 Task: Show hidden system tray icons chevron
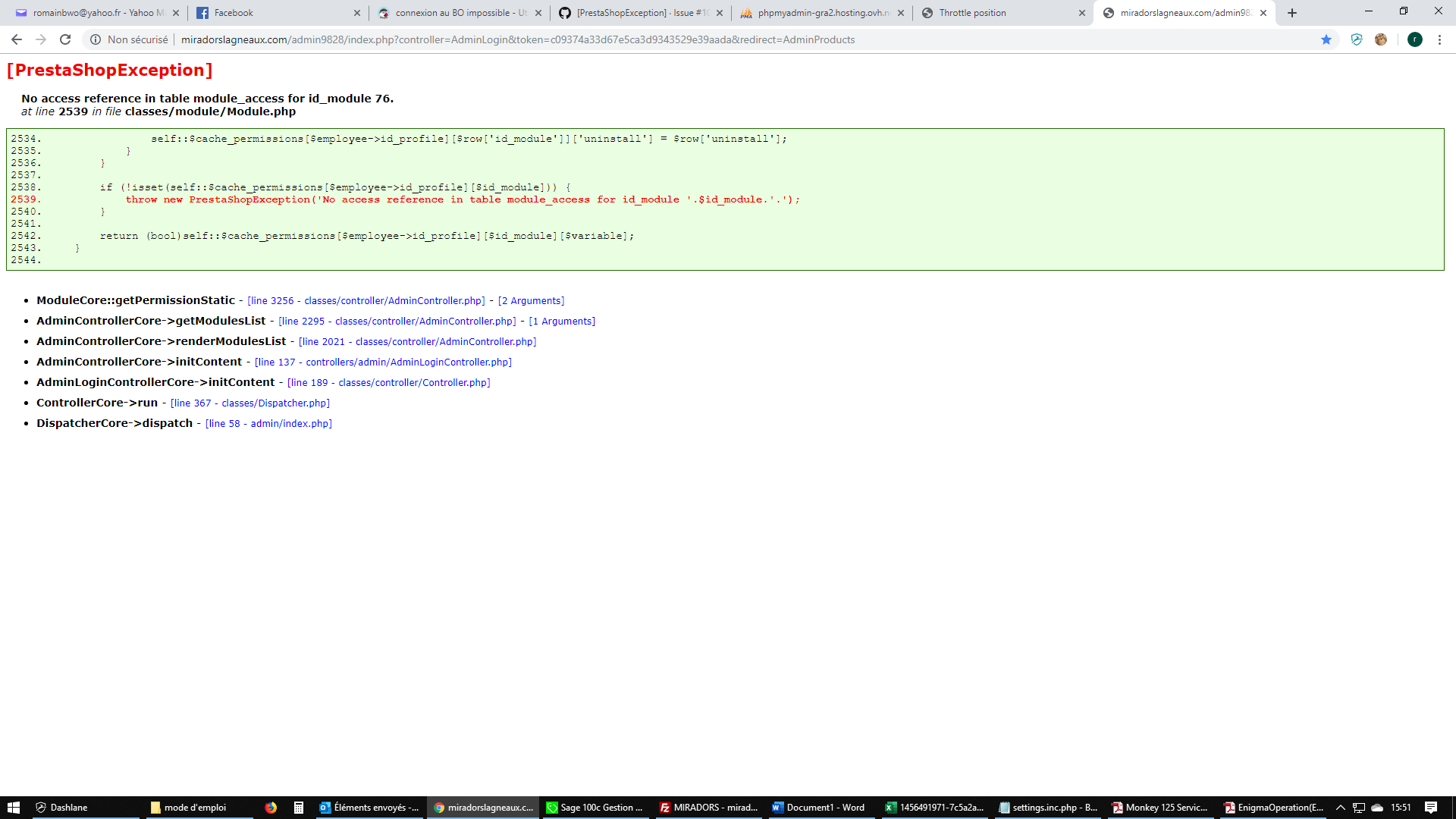point(1340,808)
